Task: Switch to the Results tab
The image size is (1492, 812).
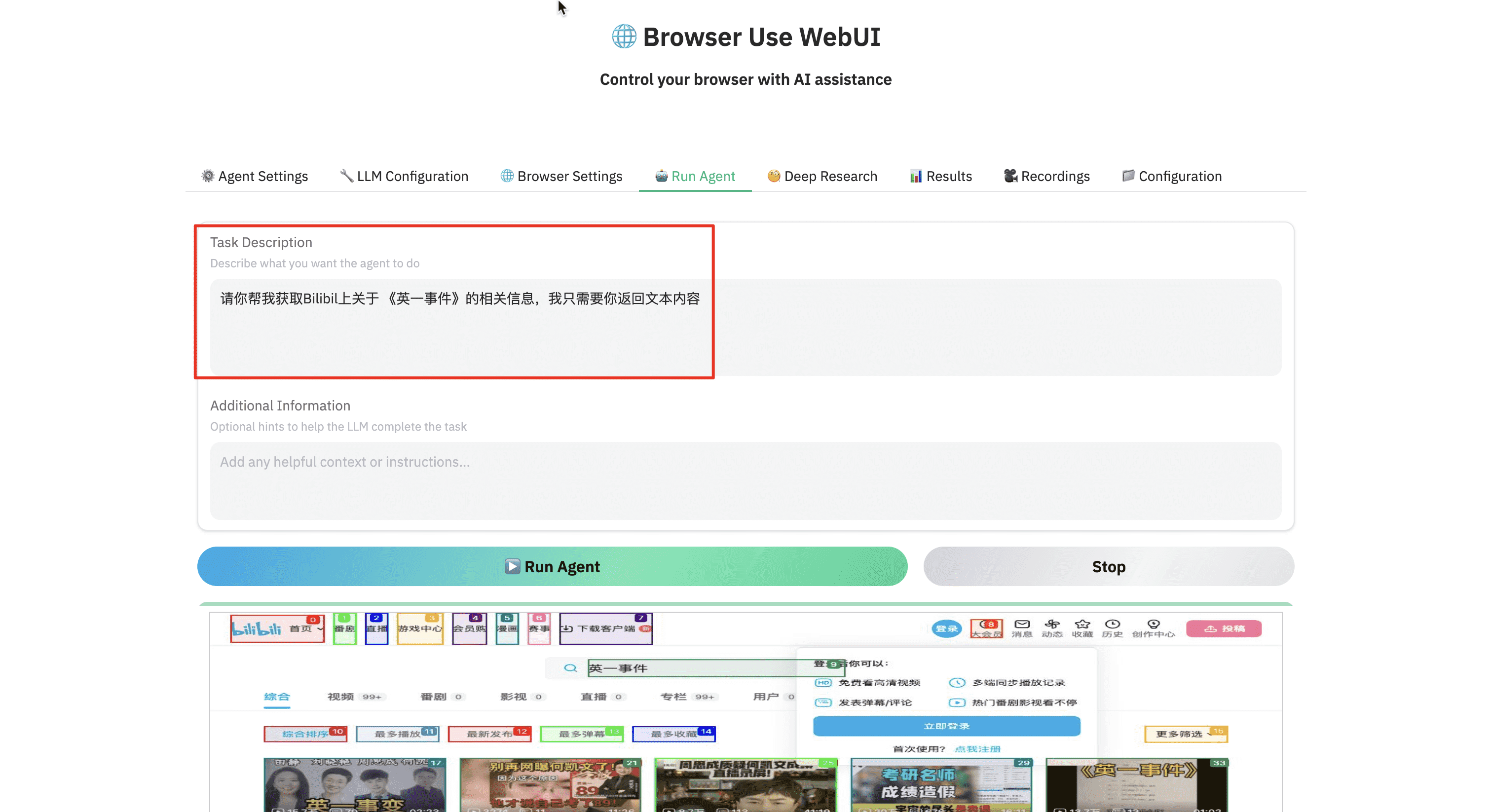Action: point(941,176)
